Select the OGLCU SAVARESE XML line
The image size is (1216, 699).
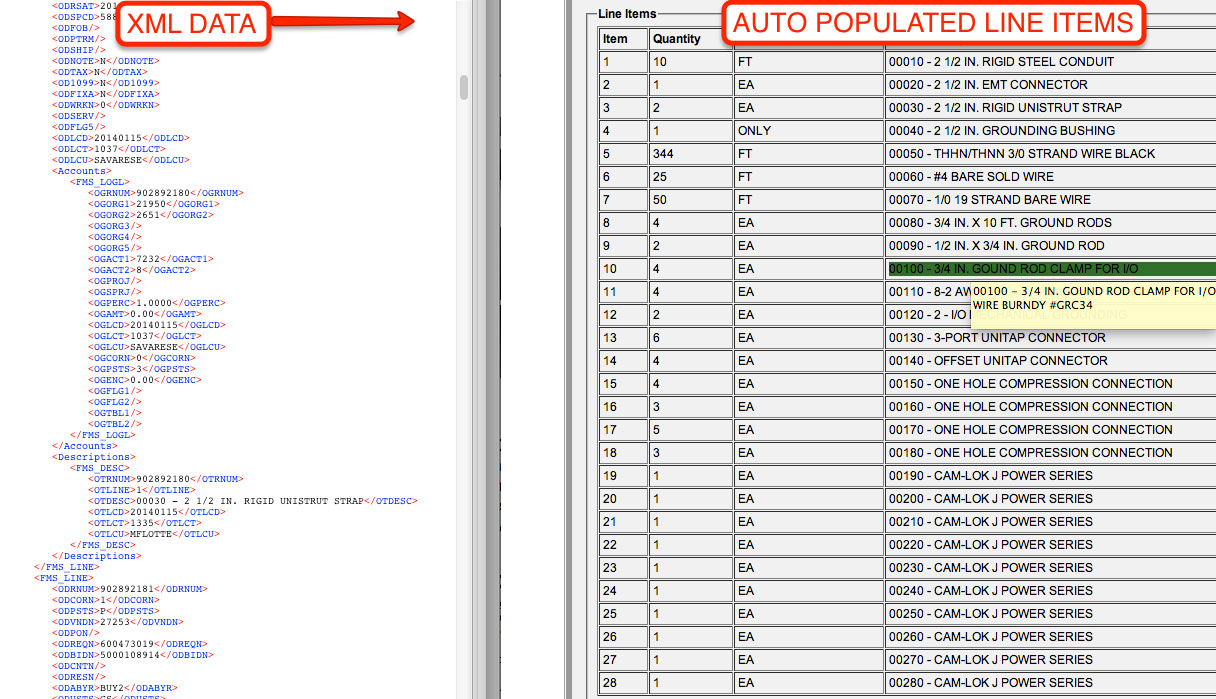(x=155, y=347)
